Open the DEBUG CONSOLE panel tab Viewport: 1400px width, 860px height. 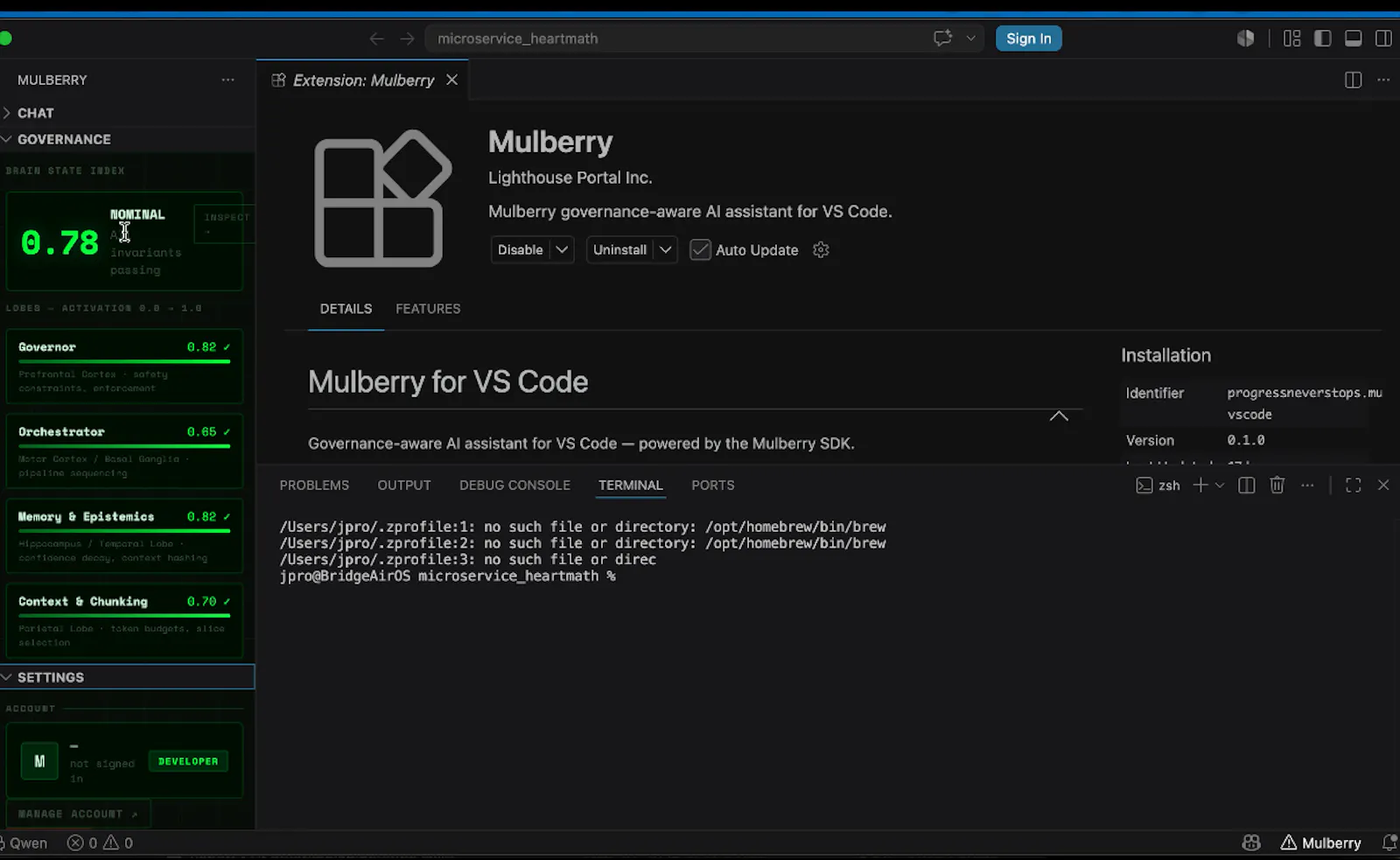point(514,485)
